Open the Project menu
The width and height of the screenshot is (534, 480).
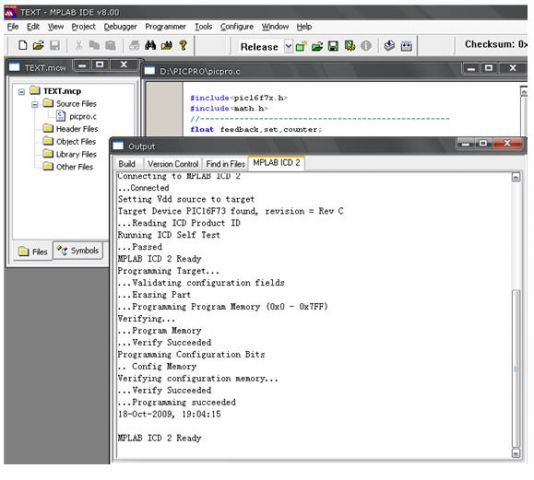(83, 27)
